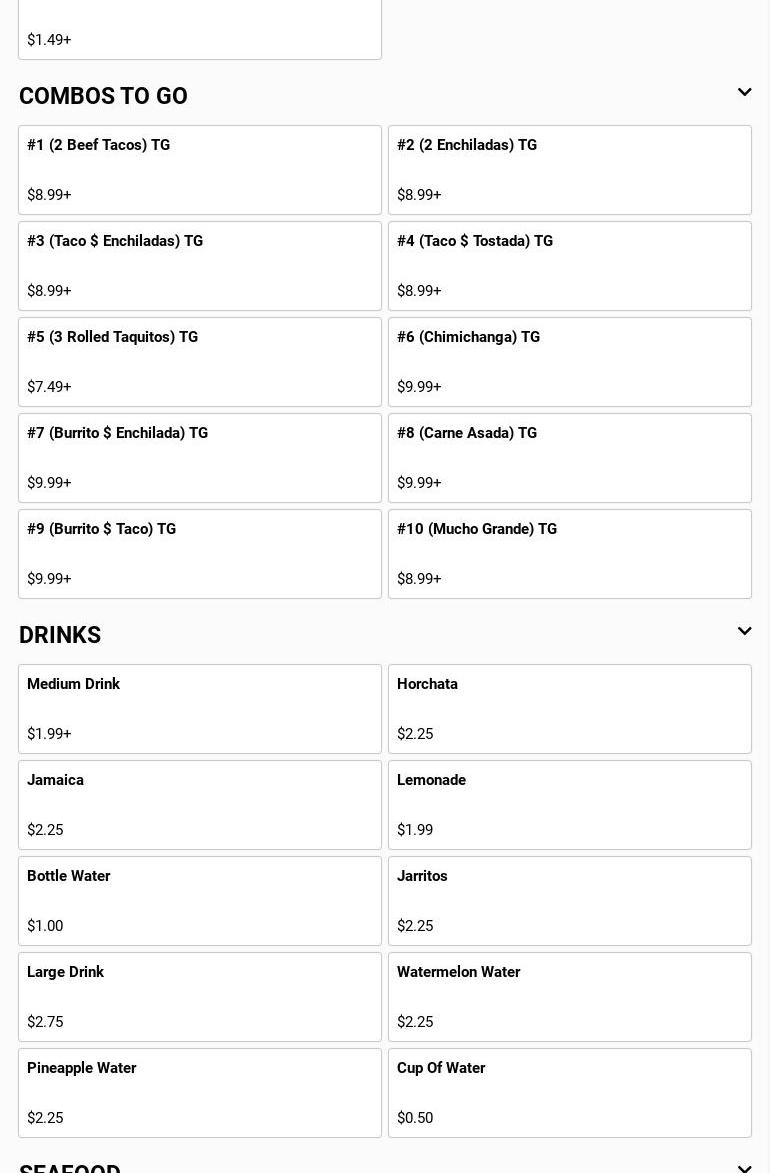Open #3 (Taco $ Enchiladas) TG item
770x1173 pixels.
[200, 266]
